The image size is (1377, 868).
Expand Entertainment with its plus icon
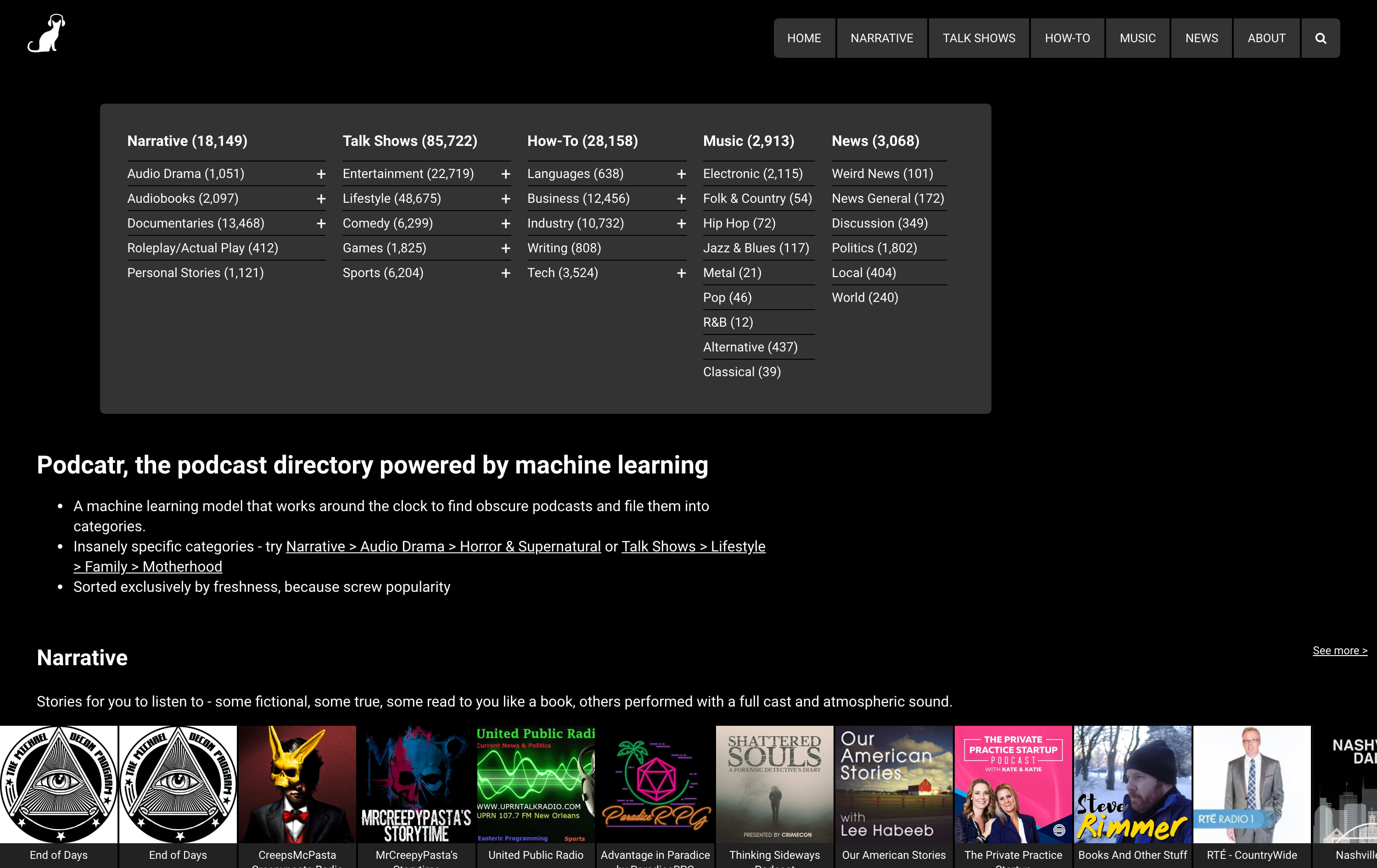pos(505,174)
